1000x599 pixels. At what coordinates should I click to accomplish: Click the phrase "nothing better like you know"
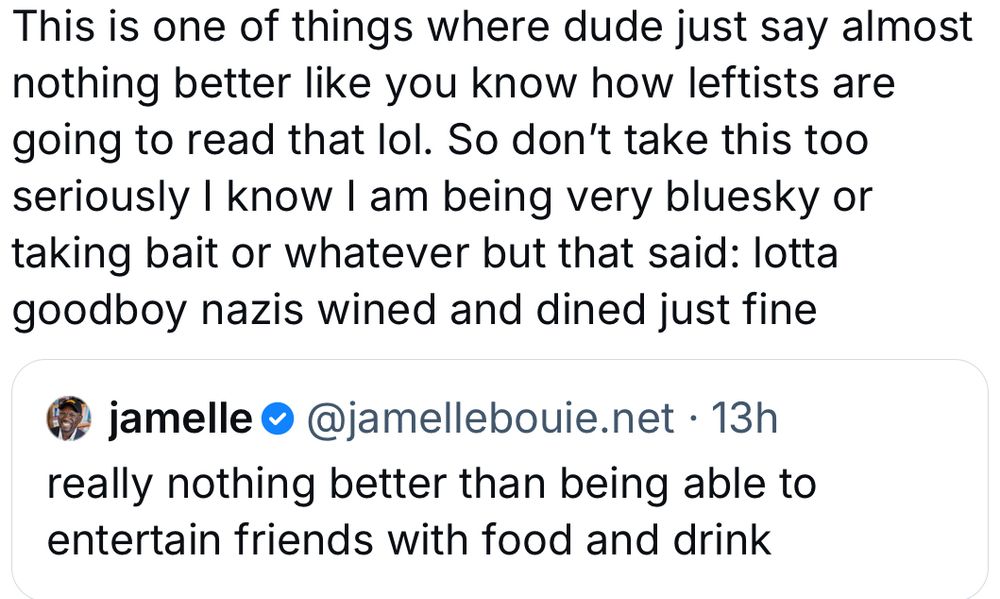[x=295, y=84]
